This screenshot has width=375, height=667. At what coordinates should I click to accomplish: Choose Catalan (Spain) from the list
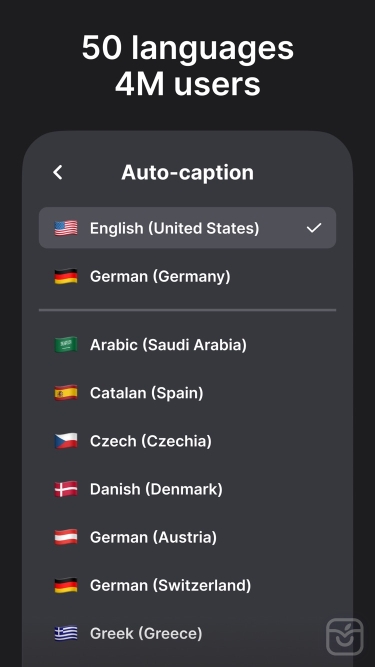tap(188, 393)
